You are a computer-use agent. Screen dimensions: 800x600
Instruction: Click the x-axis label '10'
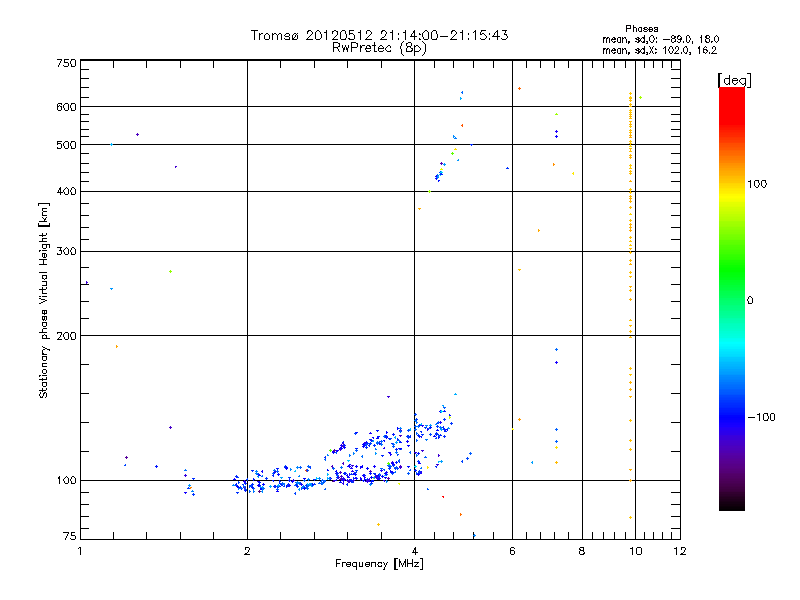635,551
